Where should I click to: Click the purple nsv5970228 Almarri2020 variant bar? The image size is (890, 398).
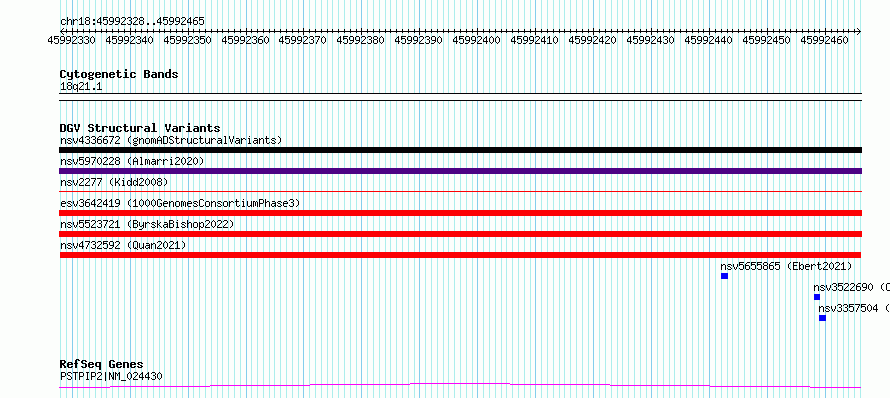coord(460,171)
